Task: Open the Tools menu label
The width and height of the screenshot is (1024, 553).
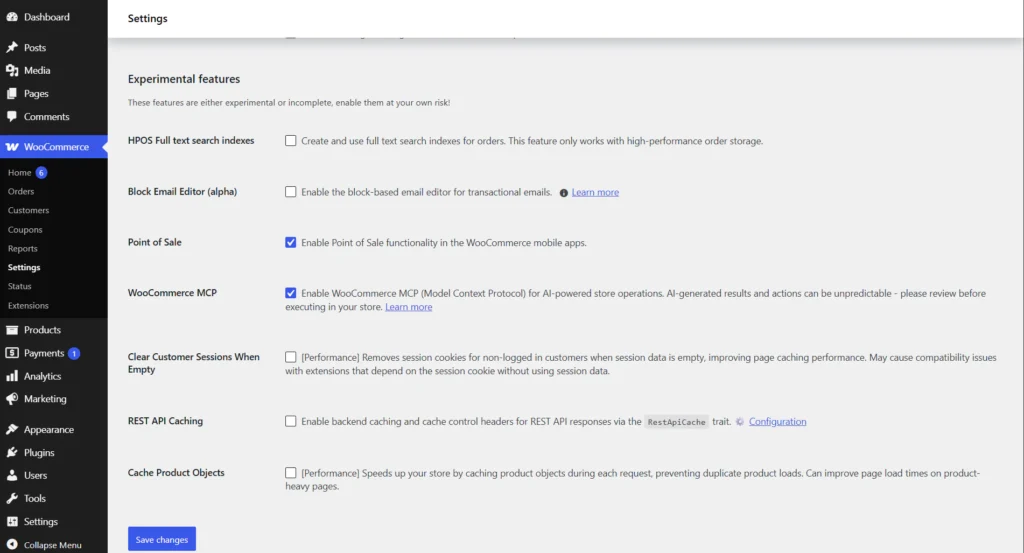Action: pyautogui.click(x=35, y=498)
